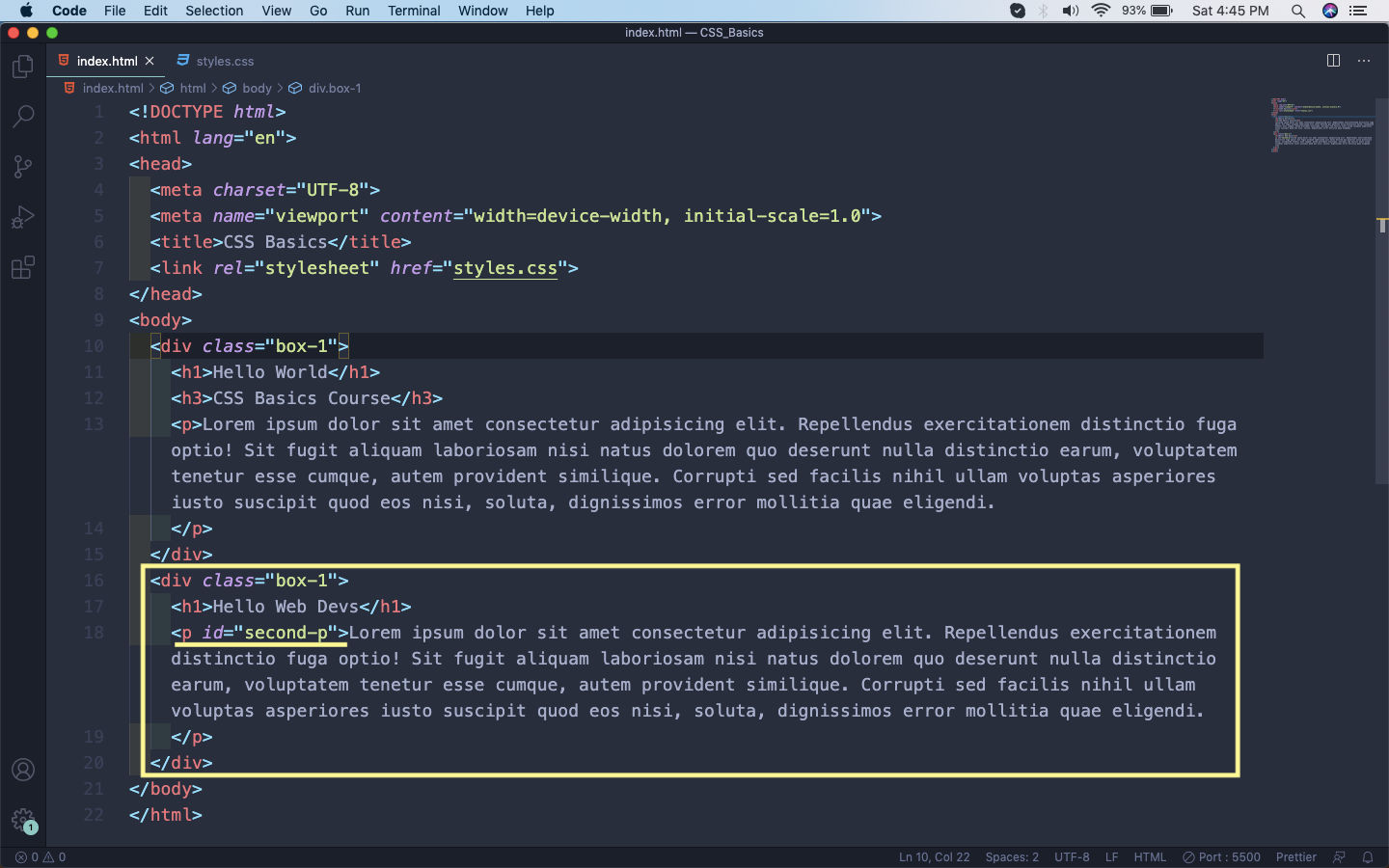Click the second-p id attribute value
1389x868 pixels.
click(x=286, y=633)
